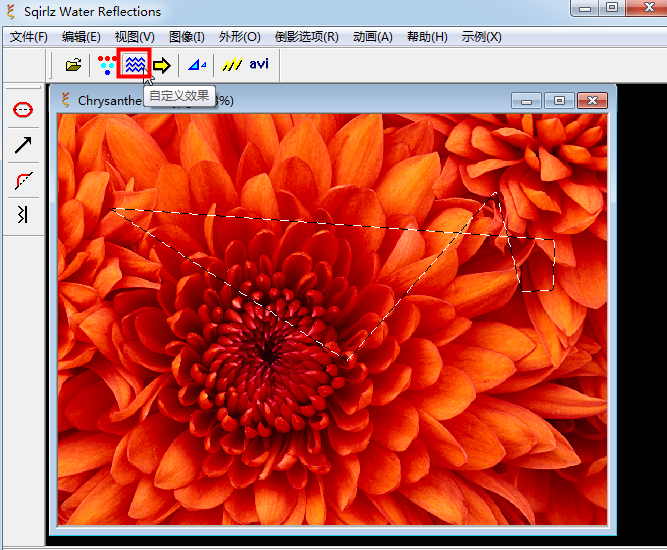This screenshot has height=550, width=667.
Task: Minimize the Chrysanthemum image window
Action: (526, 101)
